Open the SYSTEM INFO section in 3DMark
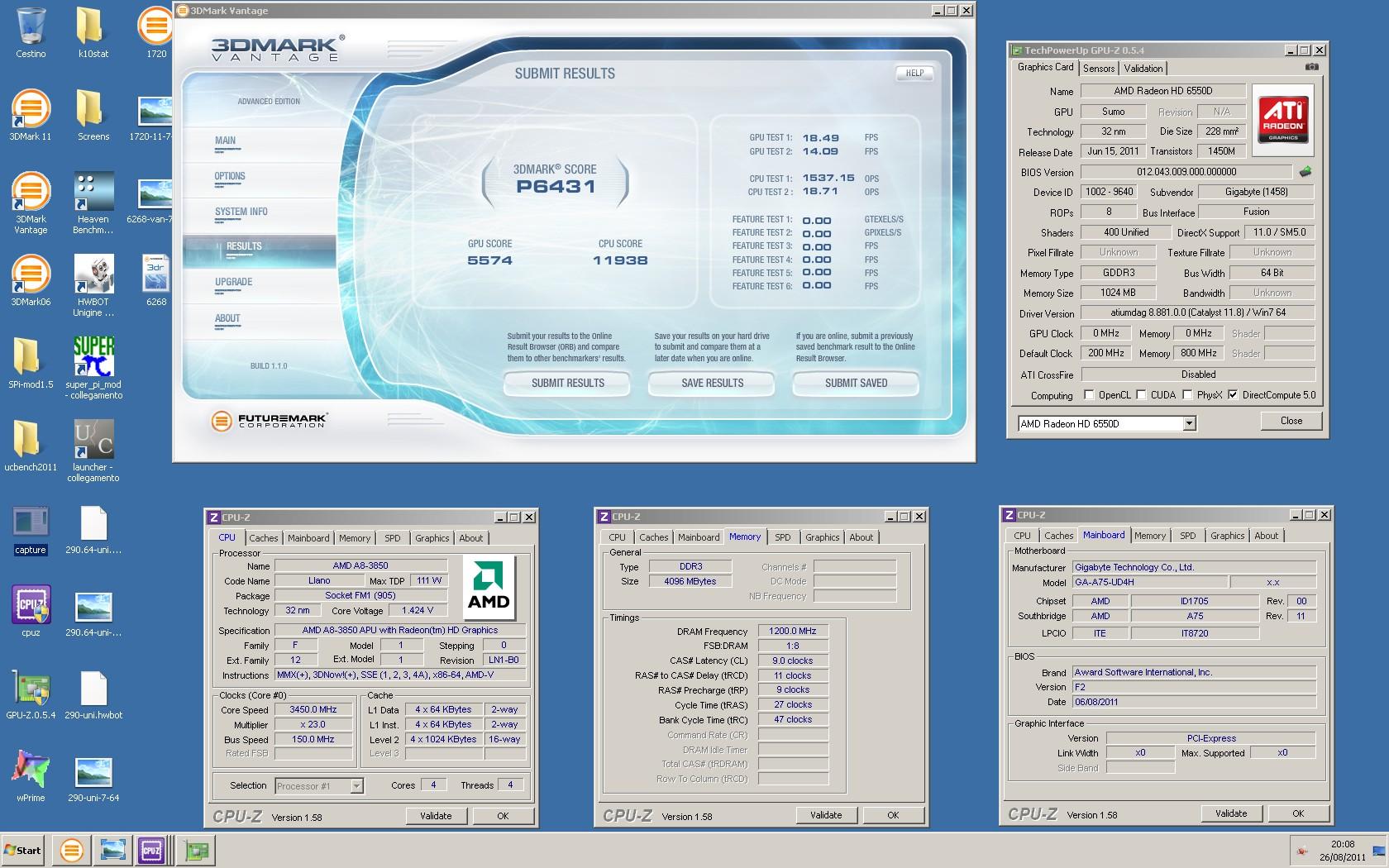The width and height of the screenshot is (1389, 868). pyautogui.click(x=241, y=212)
